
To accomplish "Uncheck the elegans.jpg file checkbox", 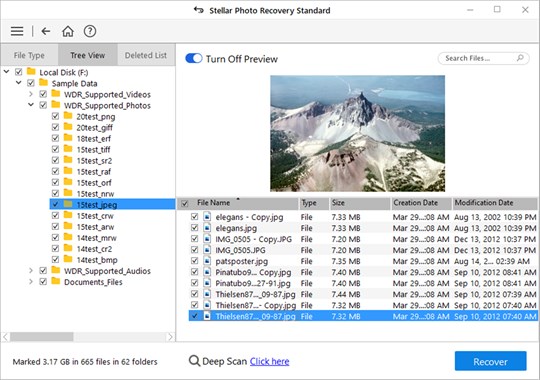I will pos(195,228).
